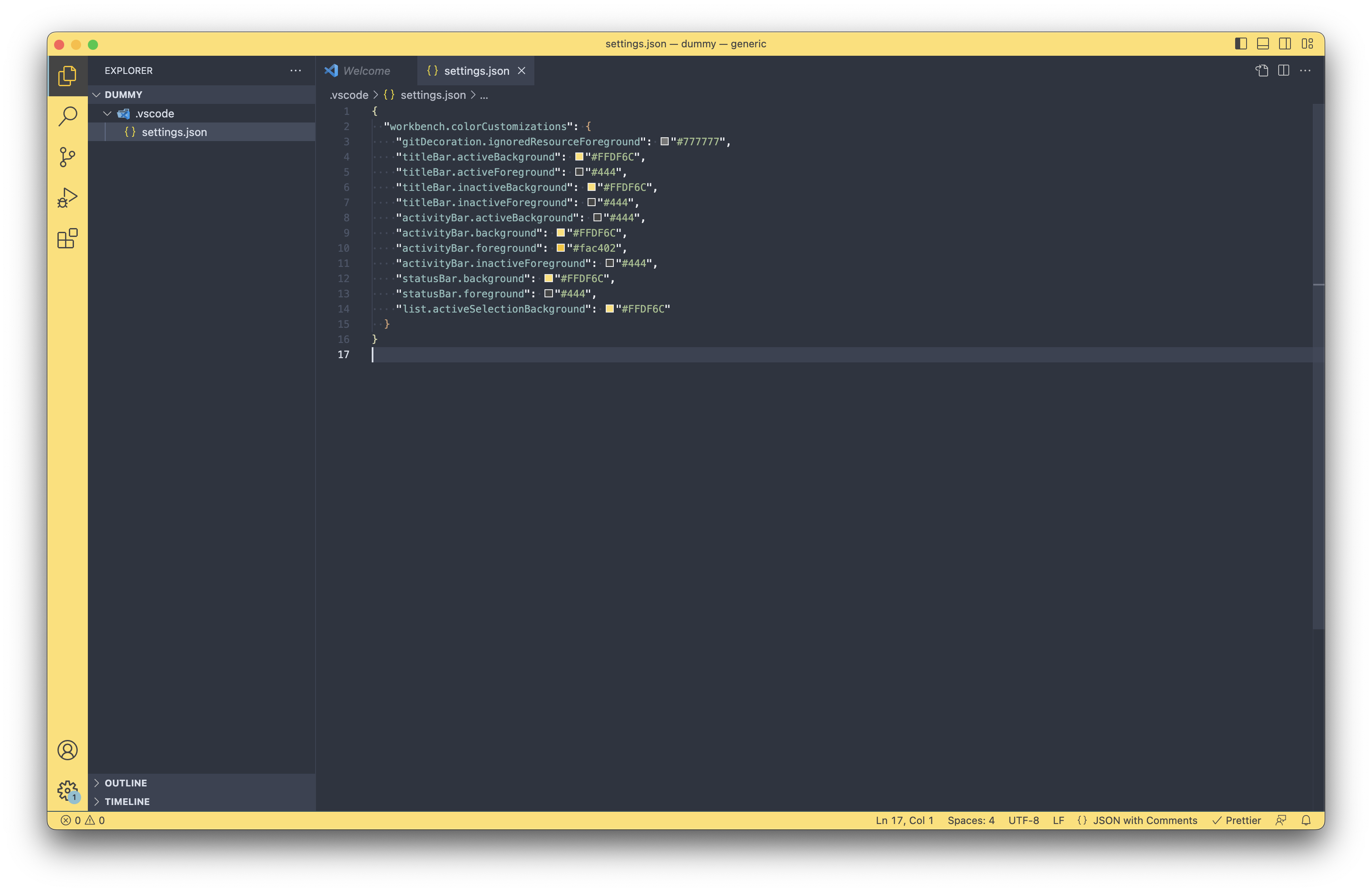
Task: Open titleBar.activeBackground color swatch
Action: [x=579, y=157]
